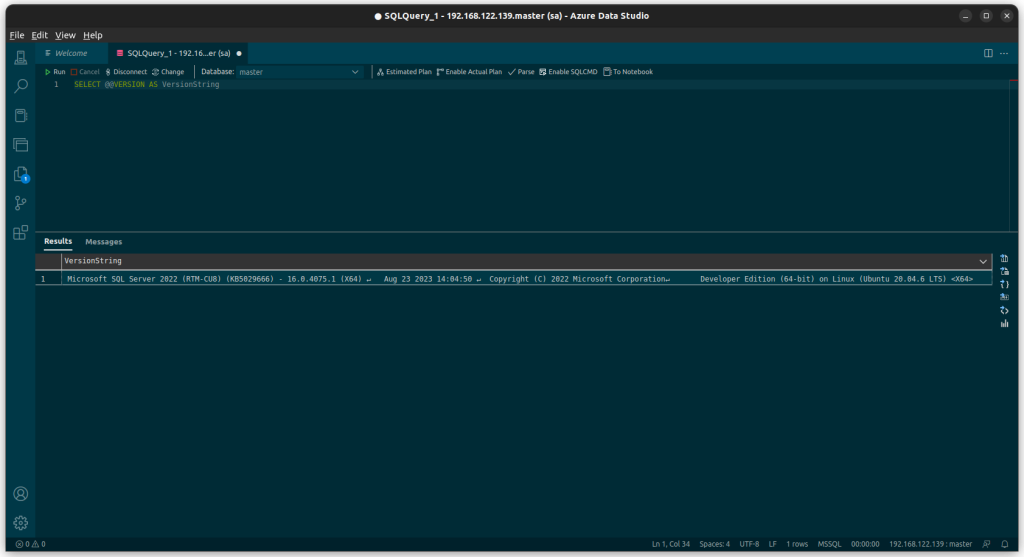Click the errors and warnings indicator
The height and width of the screenshot is (557, 1024).
coord(31,544)
